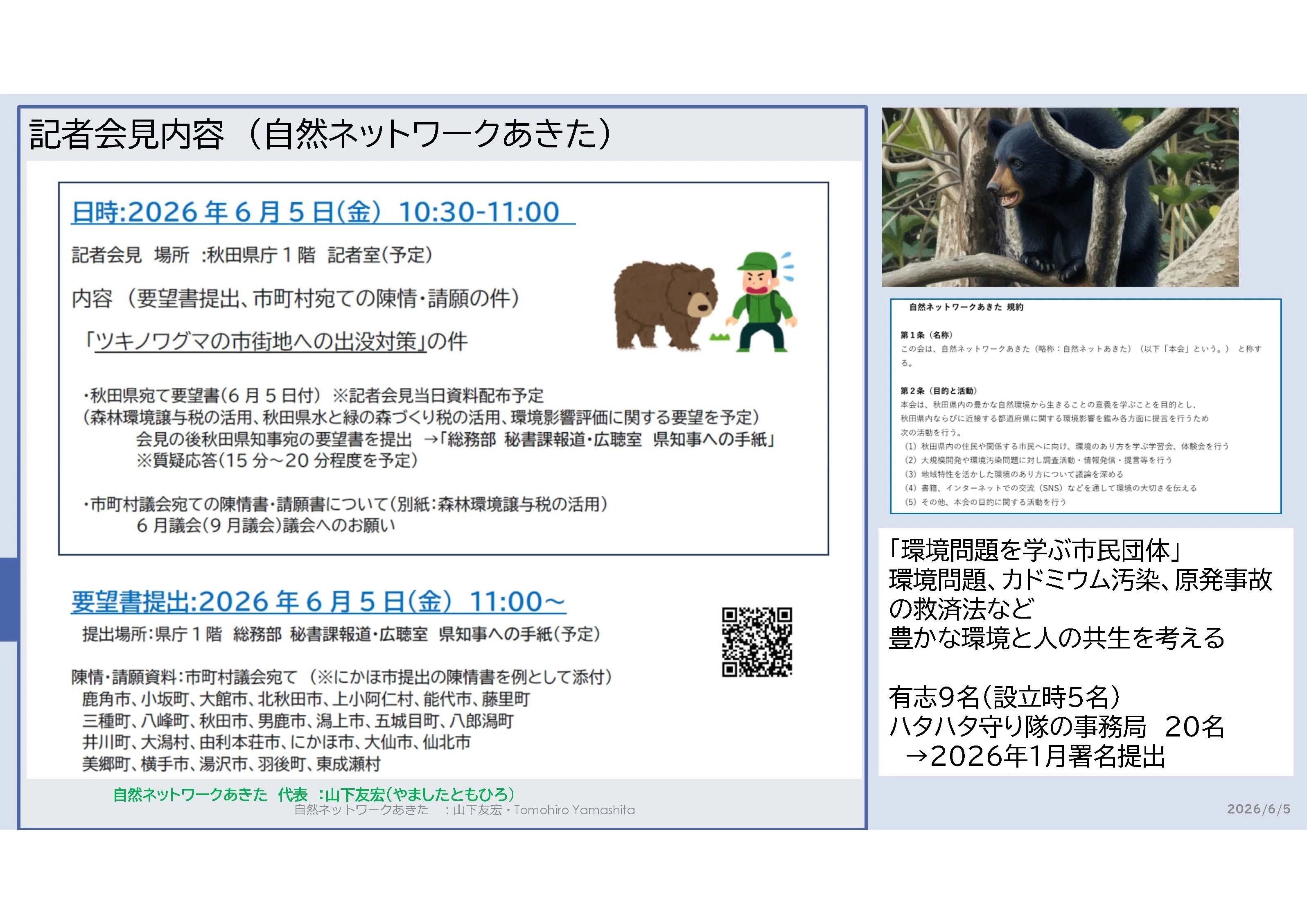Viewport: 1307px width, 924px height.
Task: Click 第1条（名称） heading in the 規約 image
Action: click(926, 335)
